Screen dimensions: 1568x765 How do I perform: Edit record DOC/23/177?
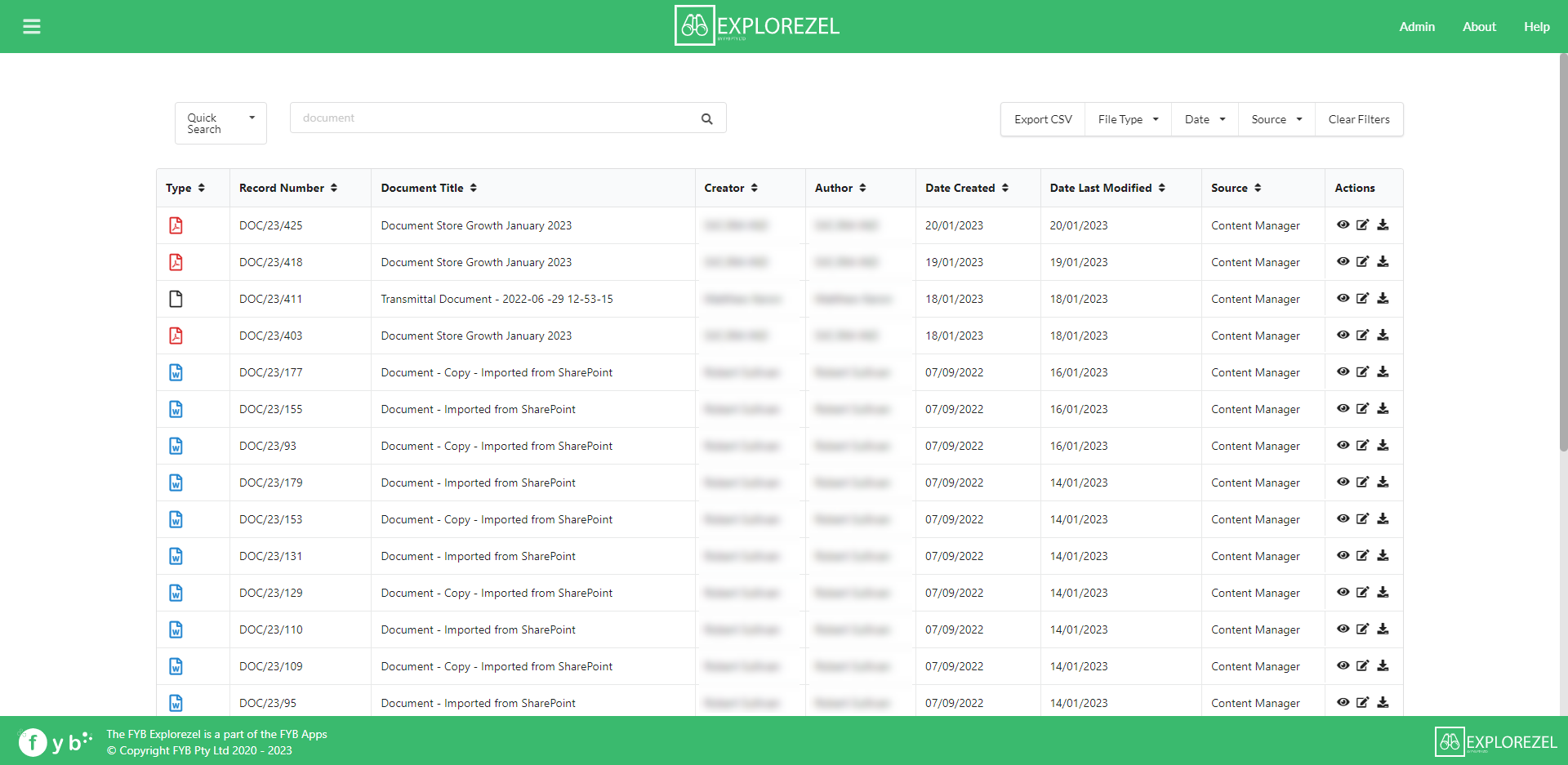point(1363,371)
